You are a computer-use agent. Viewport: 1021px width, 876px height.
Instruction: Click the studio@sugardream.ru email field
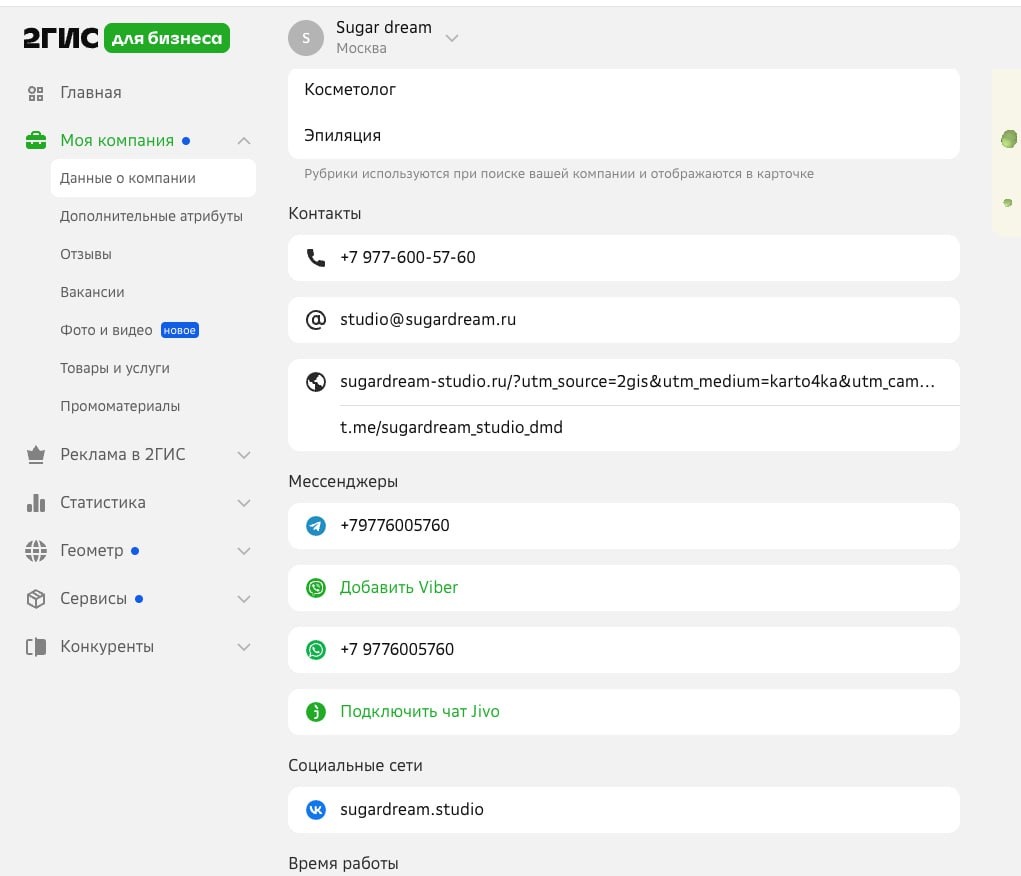pyautogui.click(x=428, y=320)
